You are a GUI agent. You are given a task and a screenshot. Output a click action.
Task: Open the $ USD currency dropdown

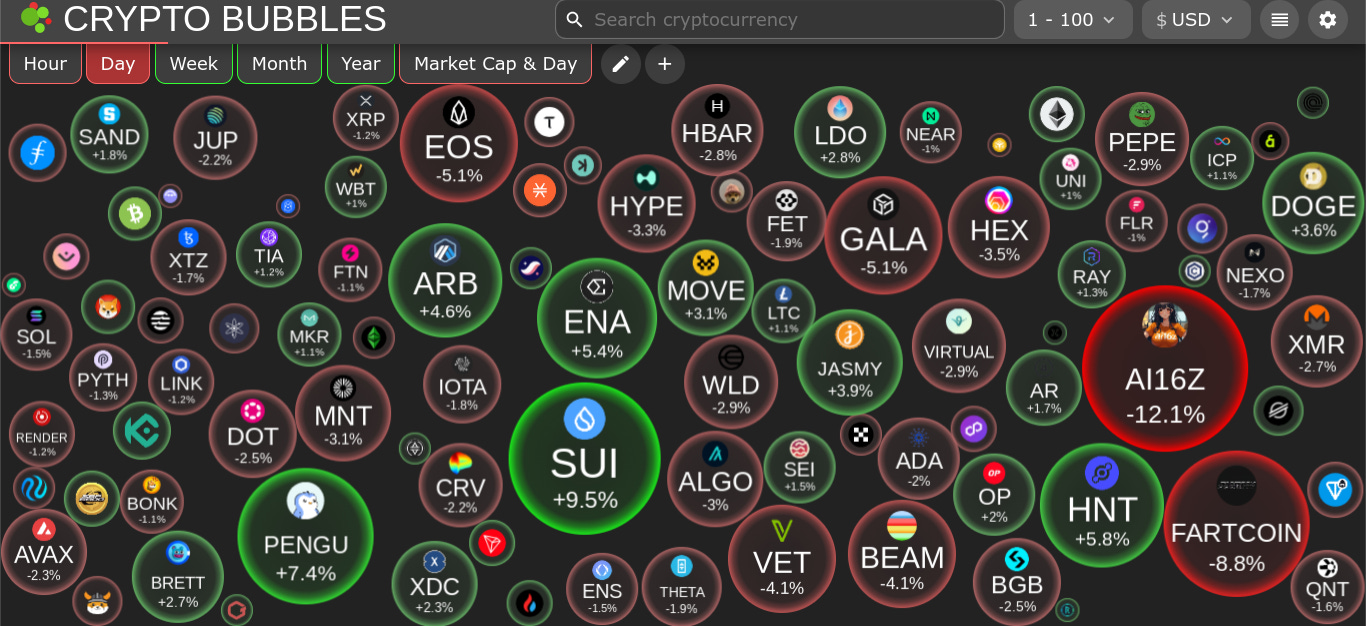[1196, 19]
